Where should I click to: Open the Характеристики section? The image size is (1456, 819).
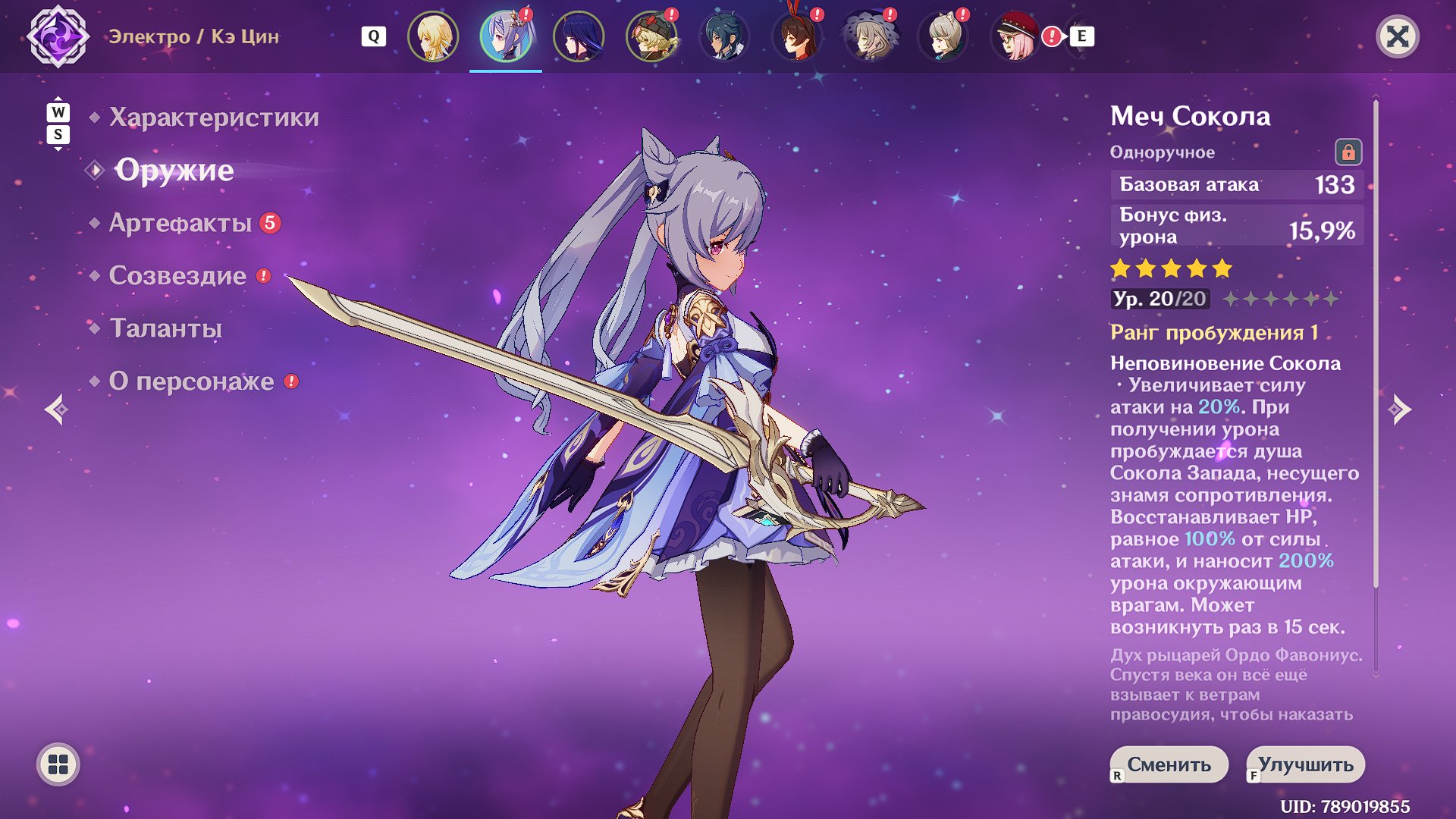click(214, 117)
